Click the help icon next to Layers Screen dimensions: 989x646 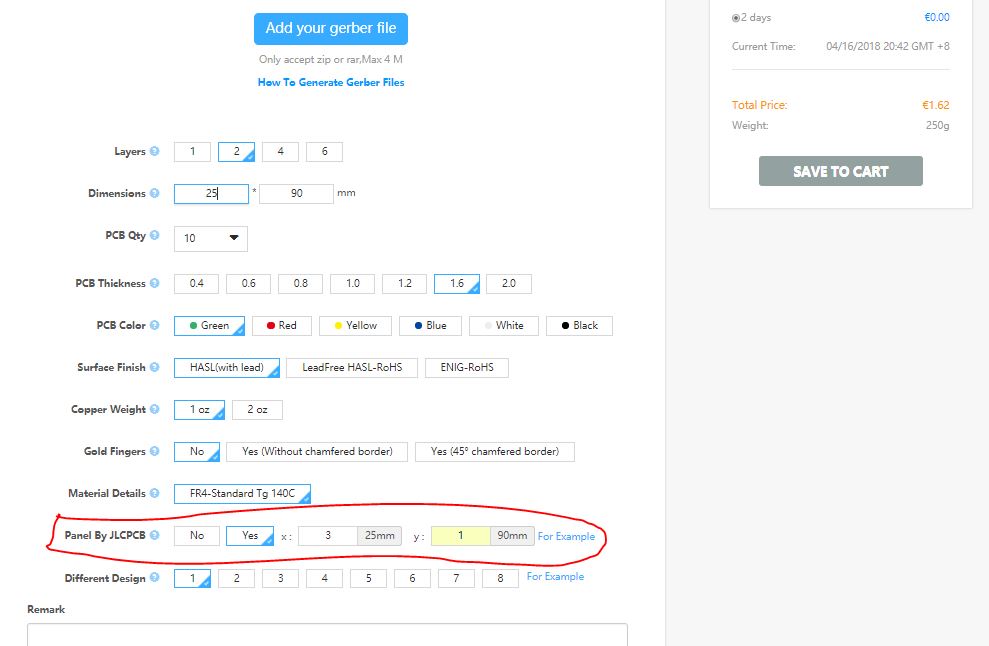click(155, 152)
